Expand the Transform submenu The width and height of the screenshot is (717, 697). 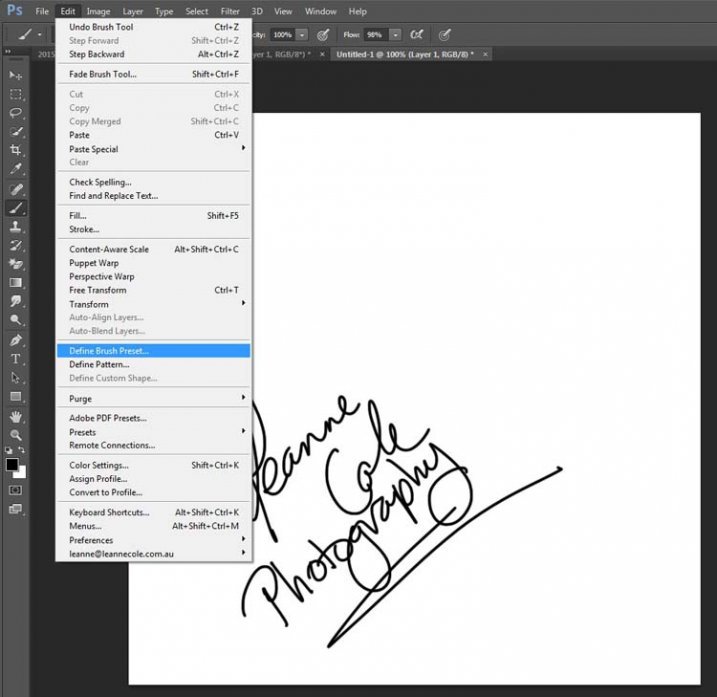pos(243,304)
